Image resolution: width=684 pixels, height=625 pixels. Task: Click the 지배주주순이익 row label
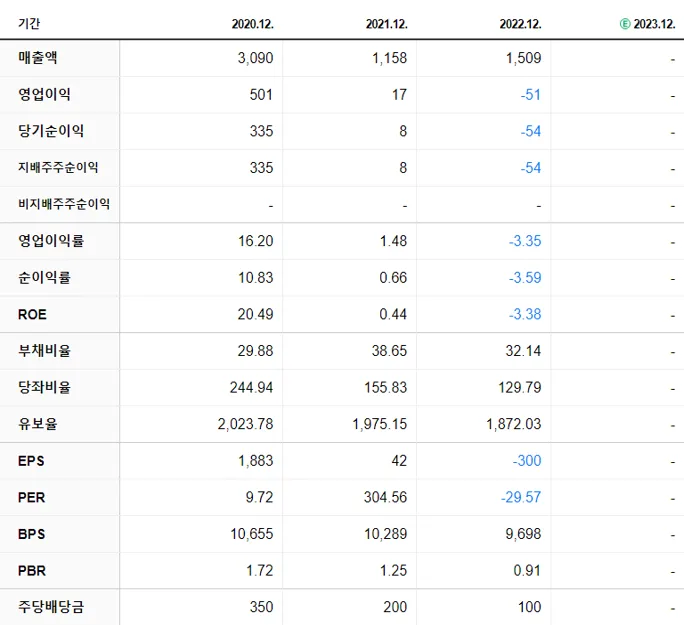point(58,167)
